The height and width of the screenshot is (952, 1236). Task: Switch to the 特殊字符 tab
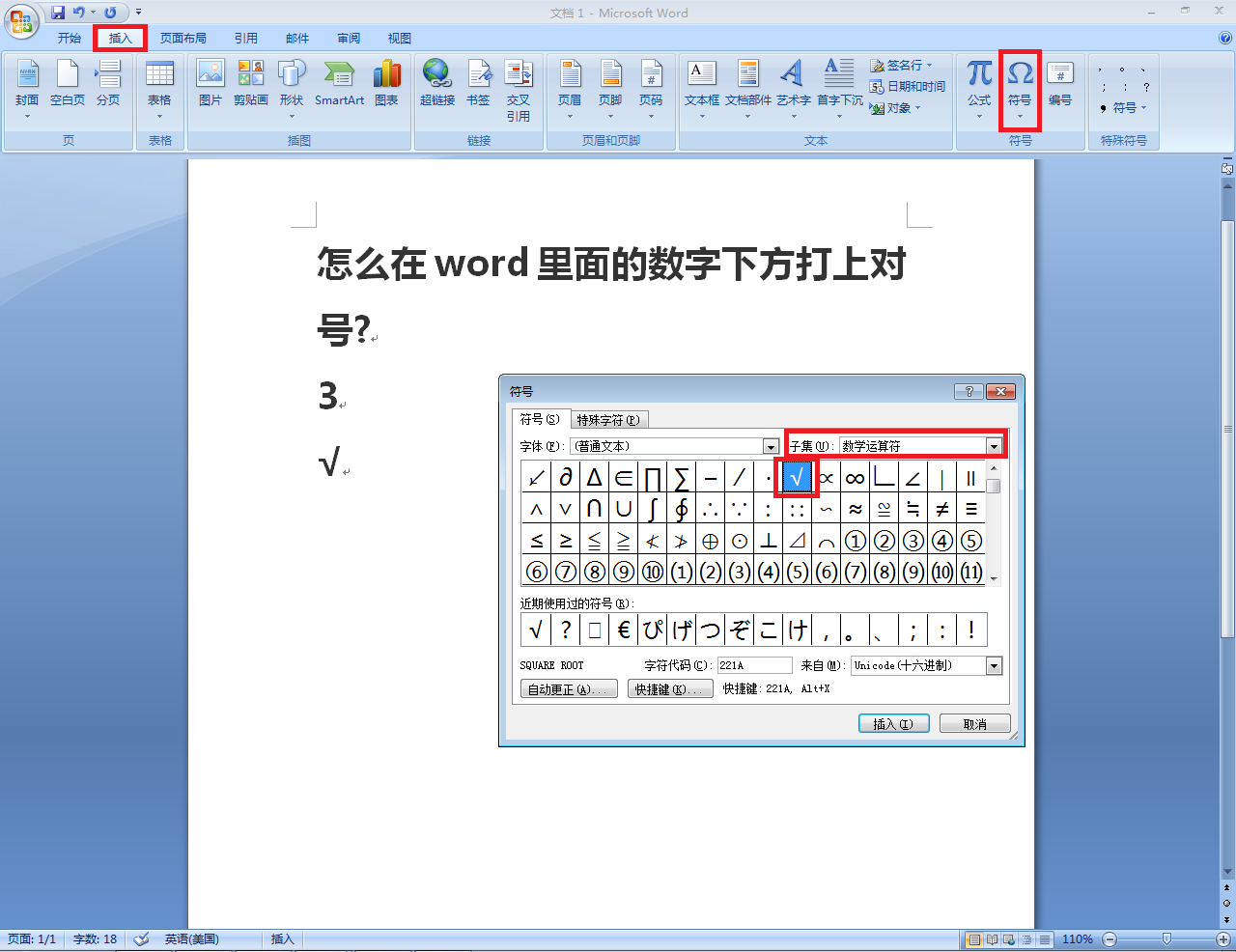click(608, 420)
